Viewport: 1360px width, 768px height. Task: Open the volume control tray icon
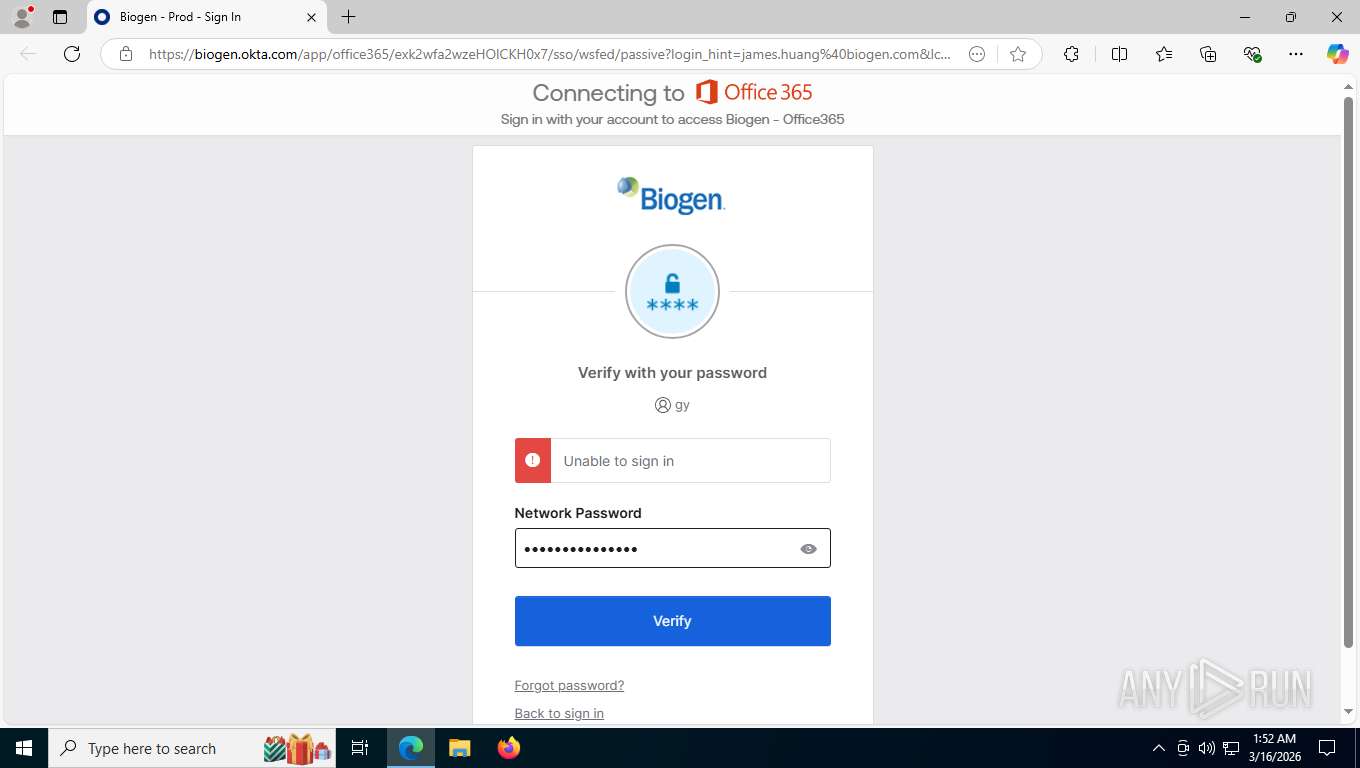point(1207,748)
